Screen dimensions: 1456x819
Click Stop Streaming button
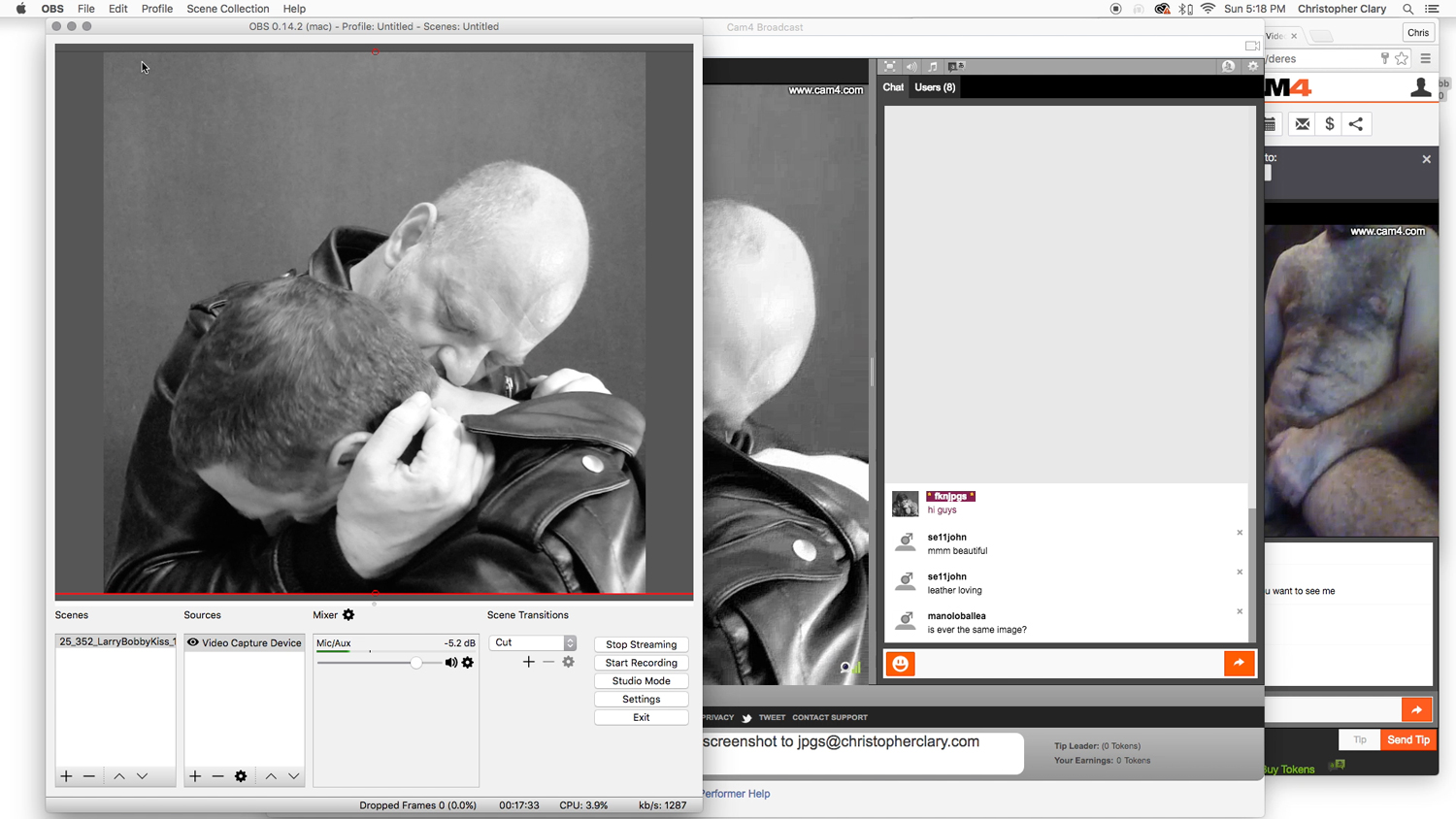tap(642, 644)
